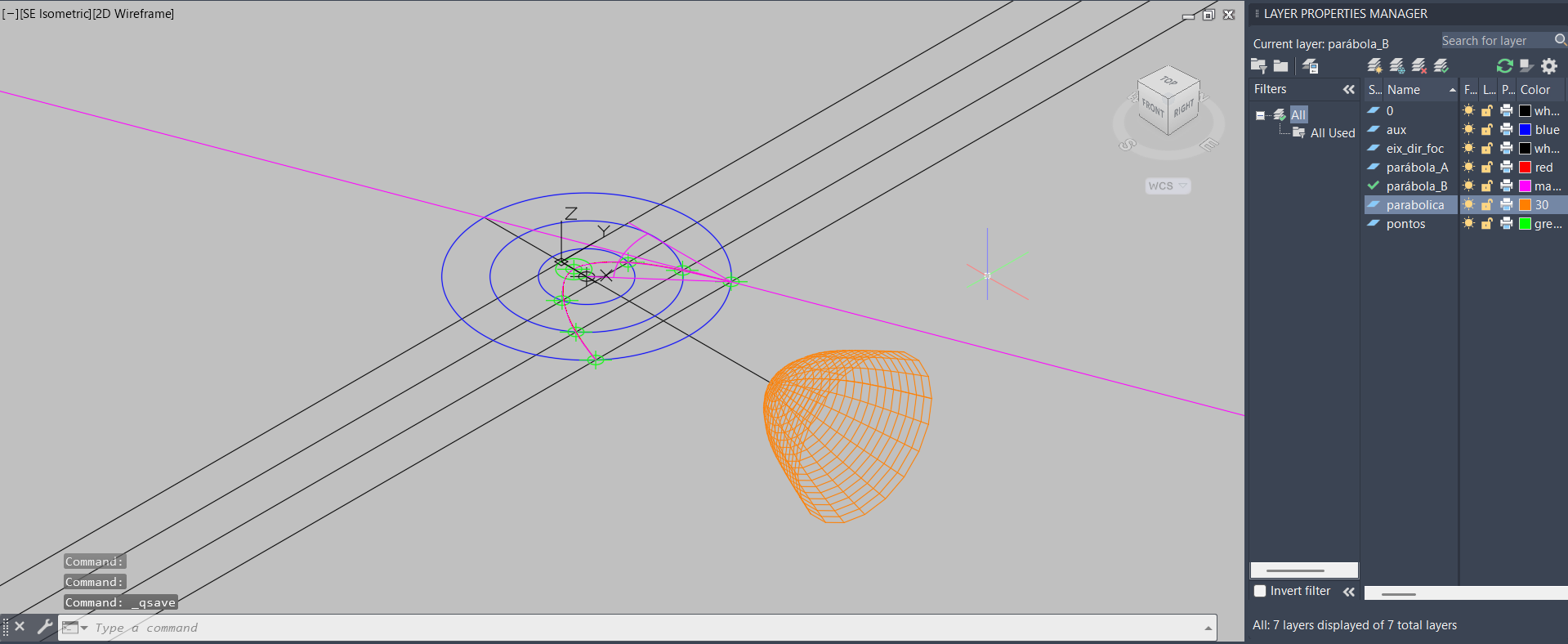Set selected layer current with Set Current icon
This screenshot has height=644, width=1568.
[1441, 66]
